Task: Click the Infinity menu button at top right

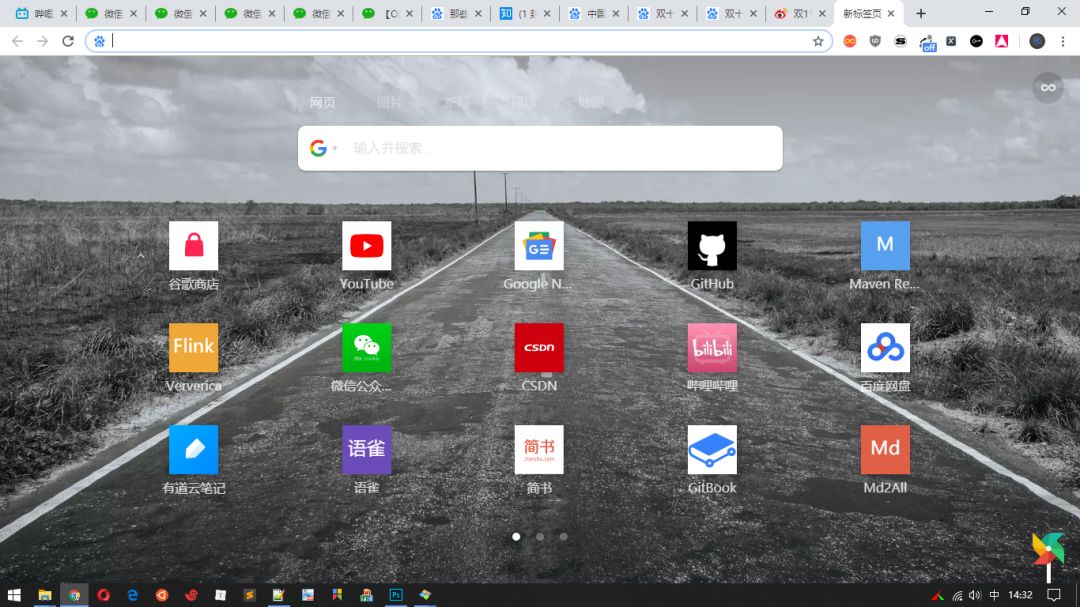Action: click(1048, 88)
